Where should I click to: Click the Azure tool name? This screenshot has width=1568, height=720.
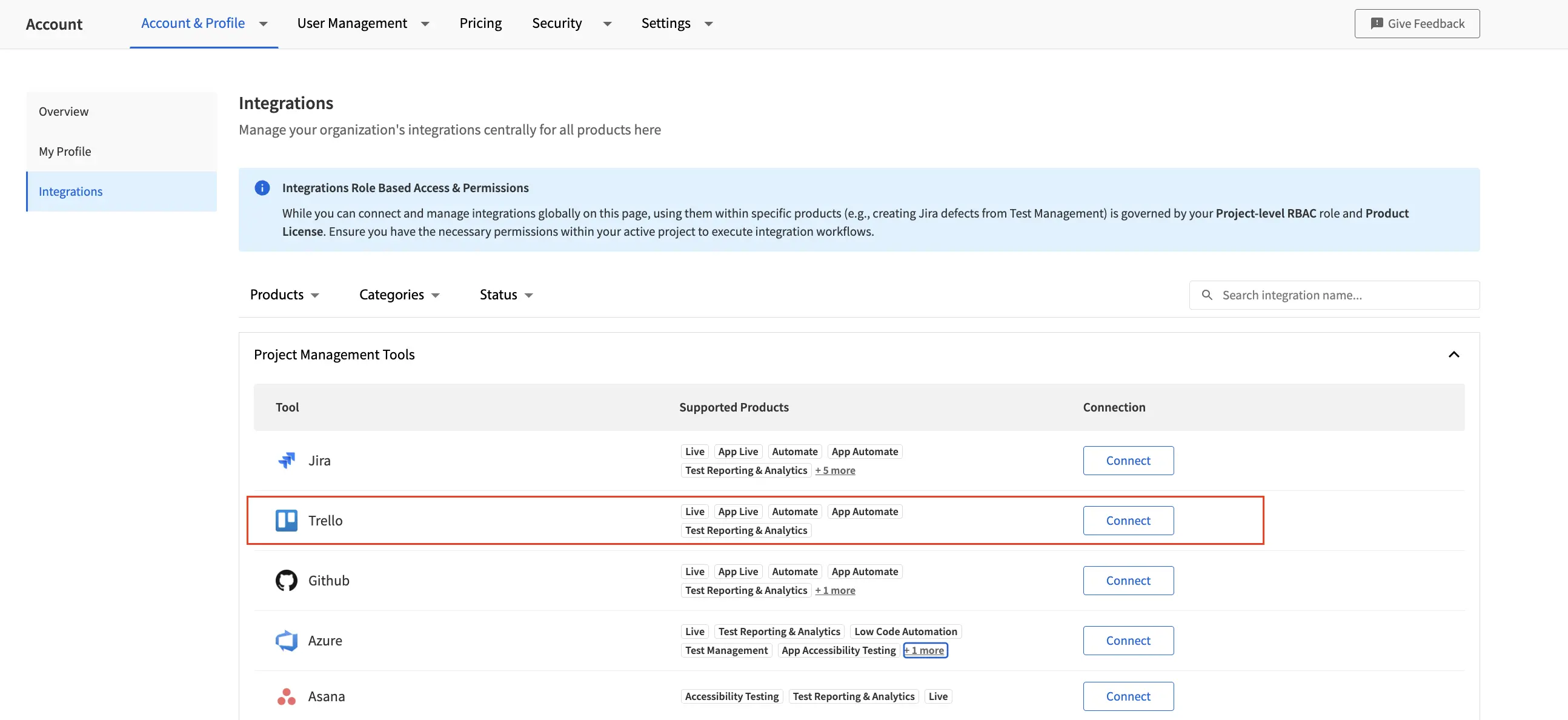point(324,640)
